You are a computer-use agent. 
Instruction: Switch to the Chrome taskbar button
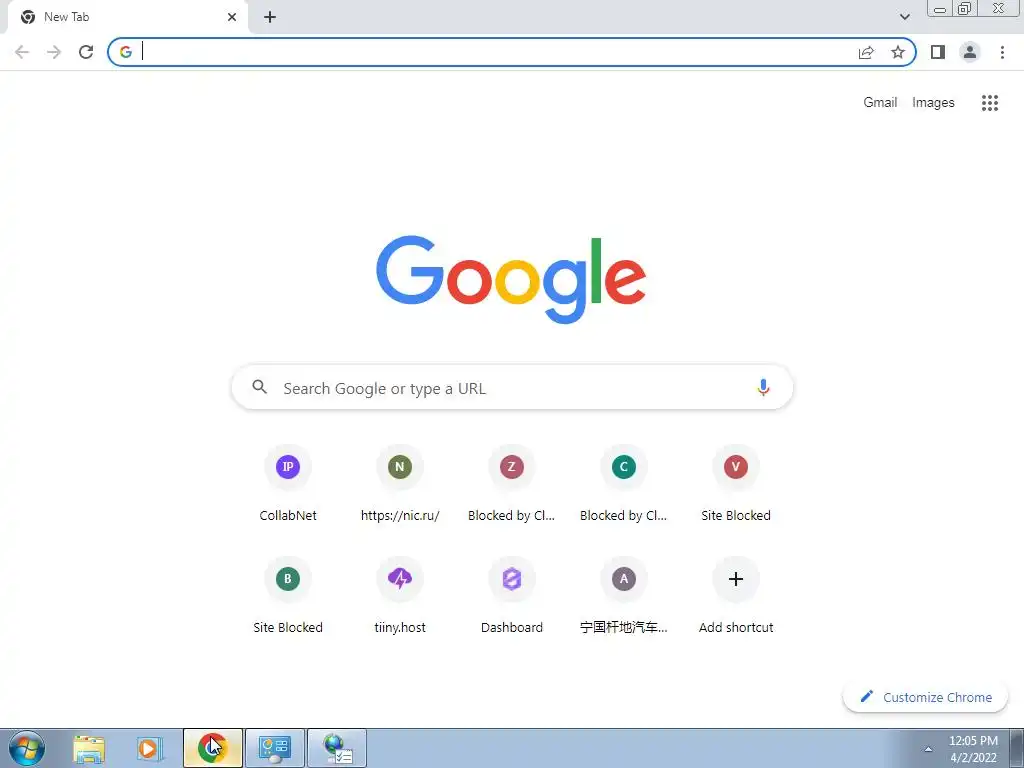coord(212,748)
